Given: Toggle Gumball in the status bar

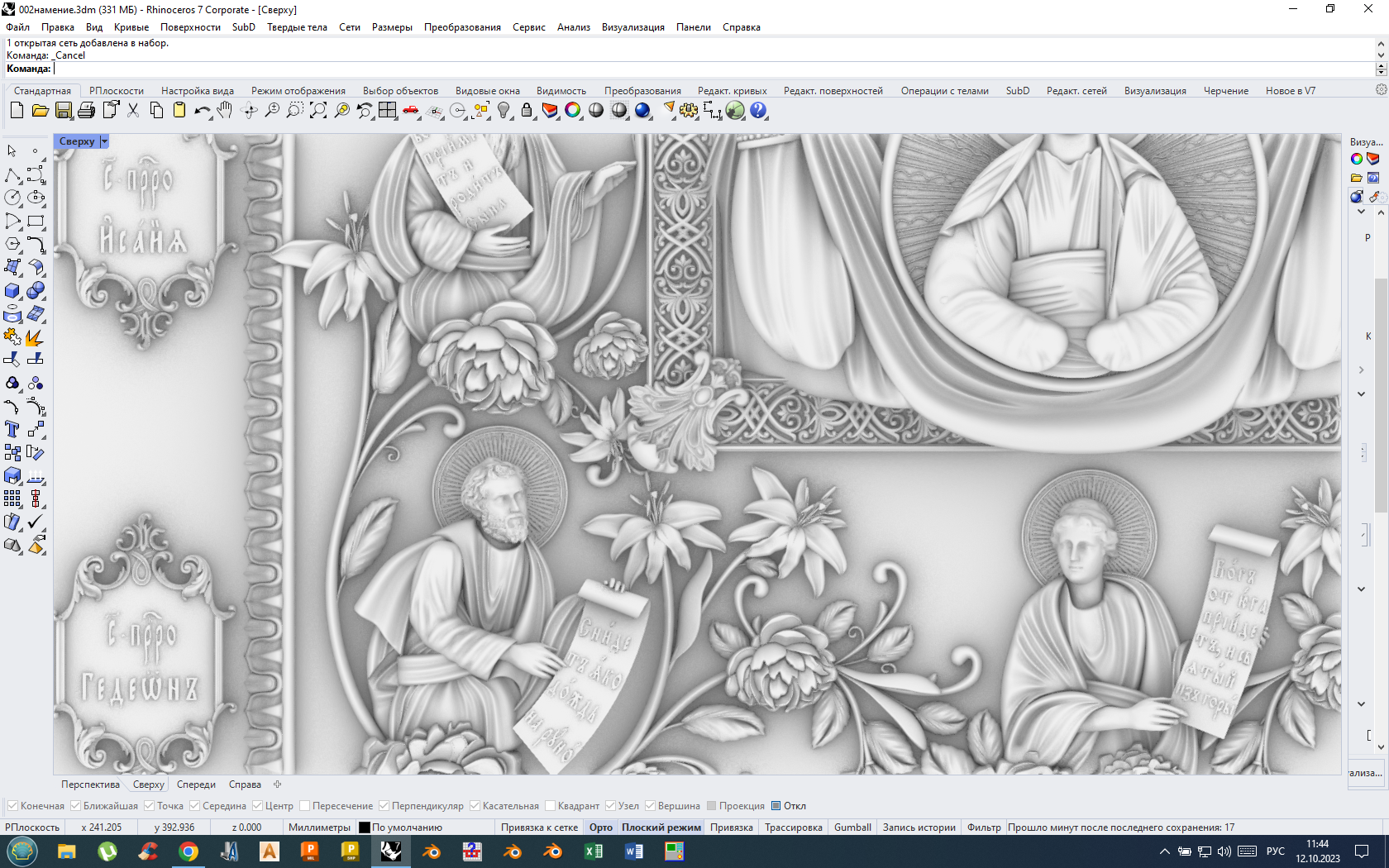Looking at the screenshot, I should 852,827.
